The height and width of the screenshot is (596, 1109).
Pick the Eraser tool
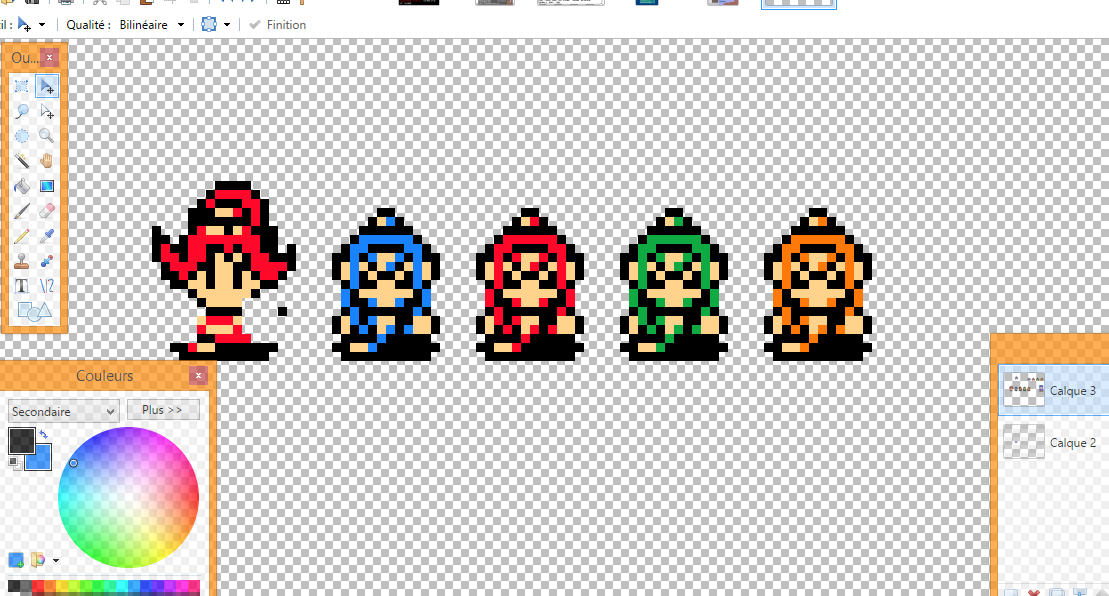[x=47, y=211]
